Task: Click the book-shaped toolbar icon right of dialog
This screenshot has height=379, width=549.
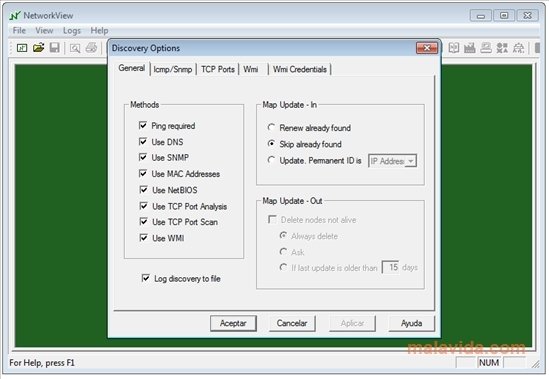Action: click(454, 47)
